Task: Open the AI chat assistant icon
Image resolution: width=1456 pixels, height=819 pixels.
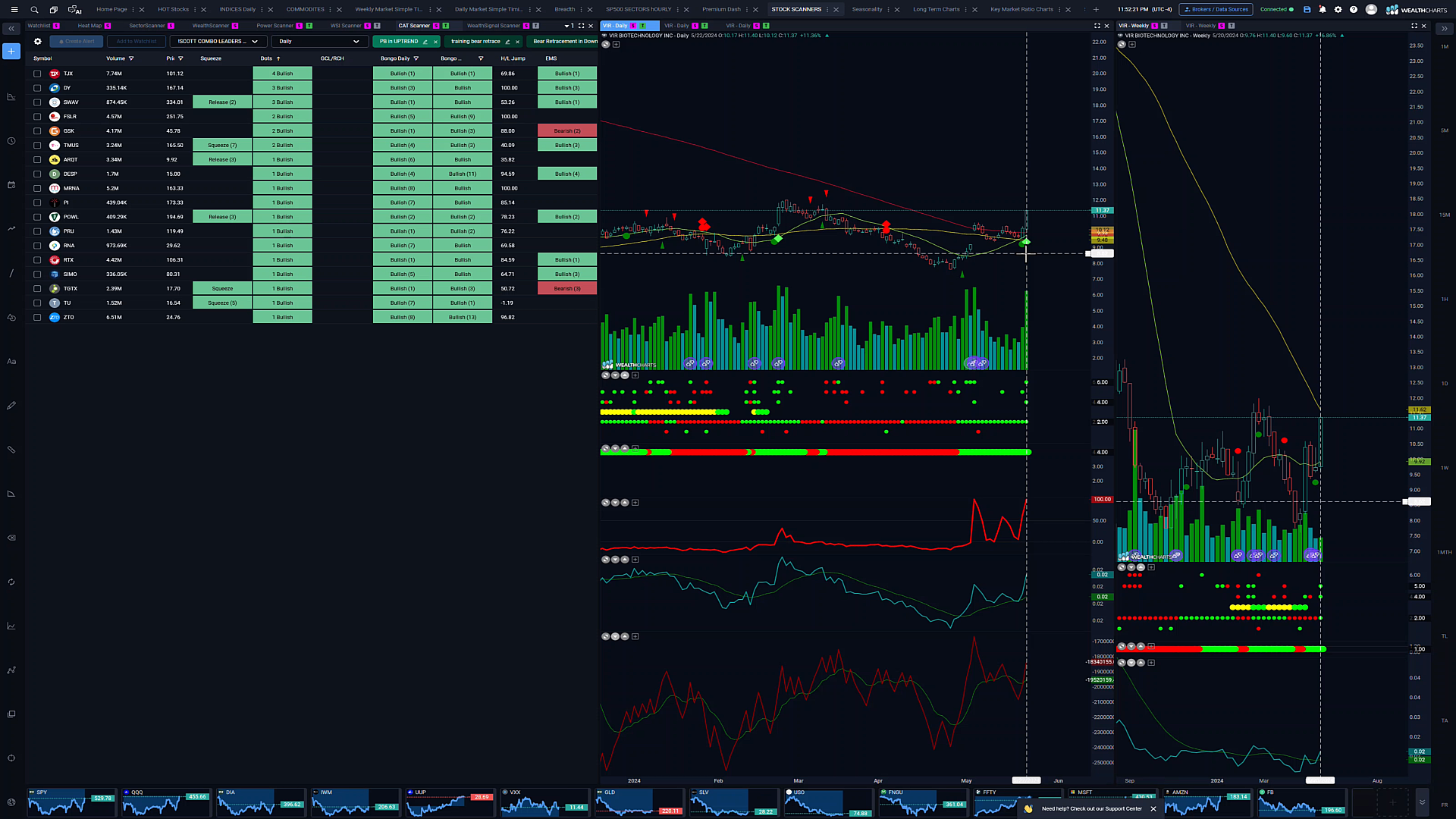Action: (x=74, y=9)
